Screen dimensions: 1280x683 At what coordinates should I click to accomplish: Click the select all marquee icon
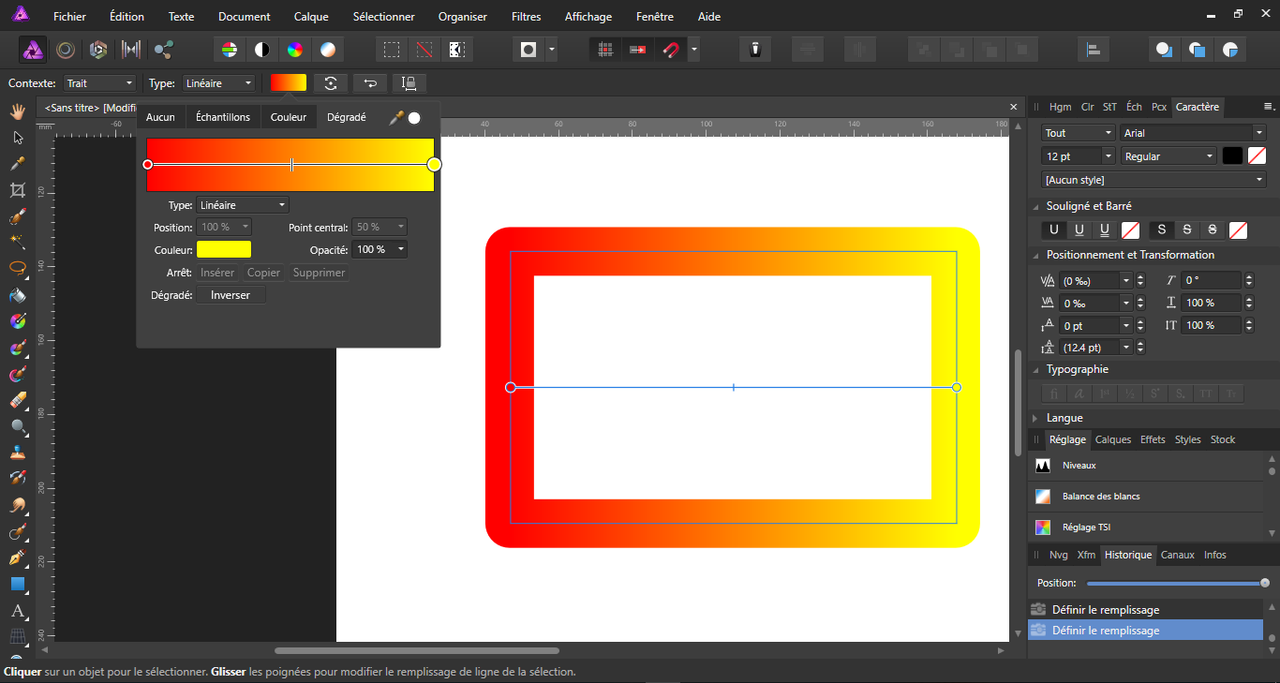tap(392, 49)
